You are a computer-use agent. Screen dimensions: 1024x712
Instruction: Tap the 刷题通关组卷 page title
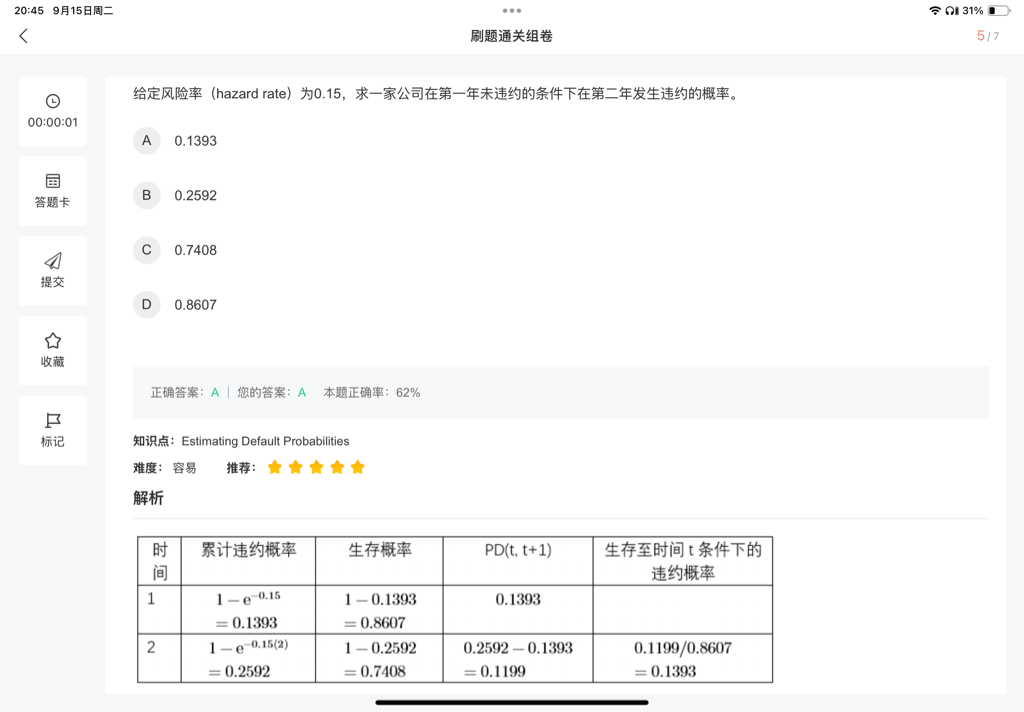(x=512, y=36)
